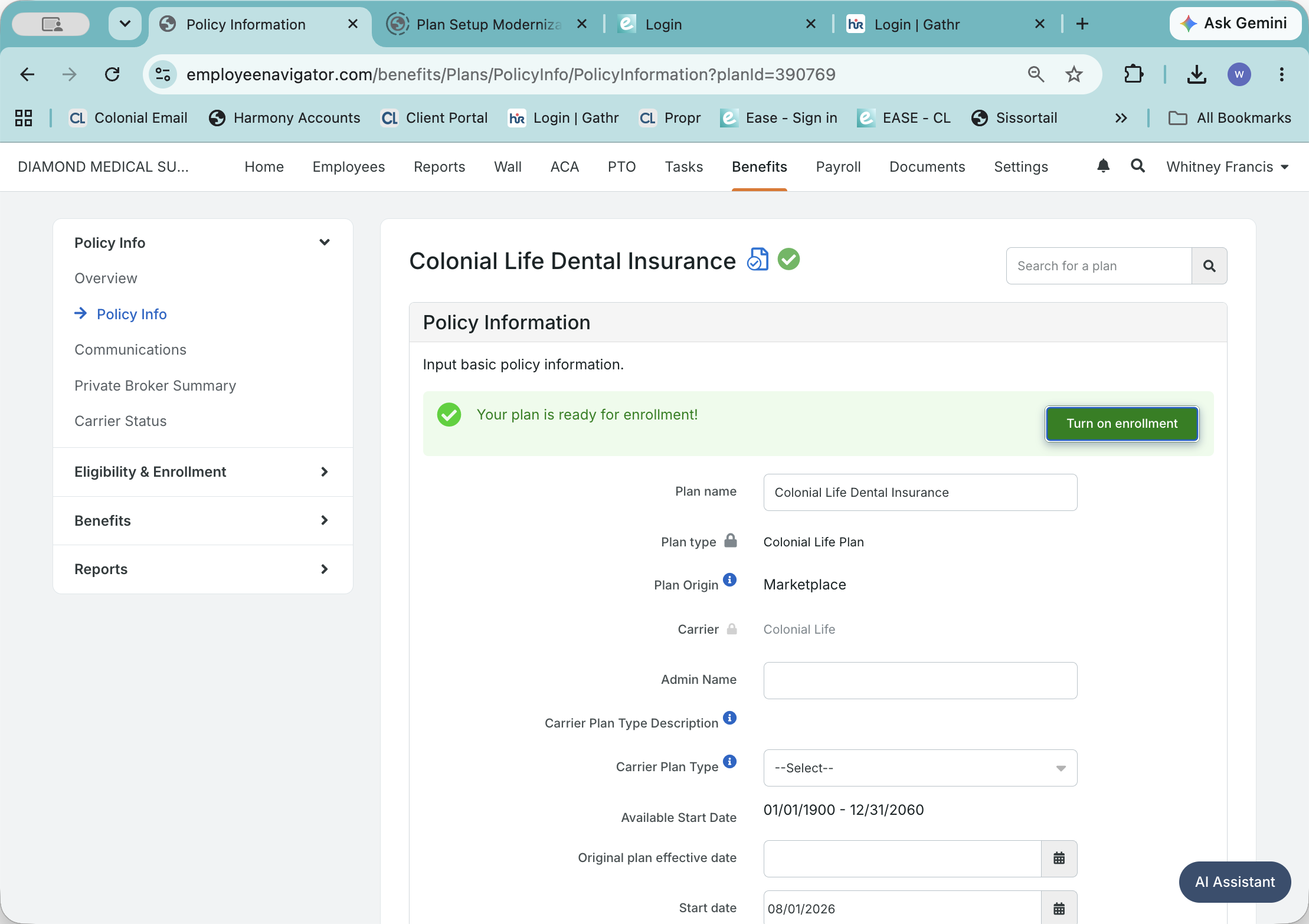Open the Overview sidebar link
The image size is (1309, 924).
point(106,278)
